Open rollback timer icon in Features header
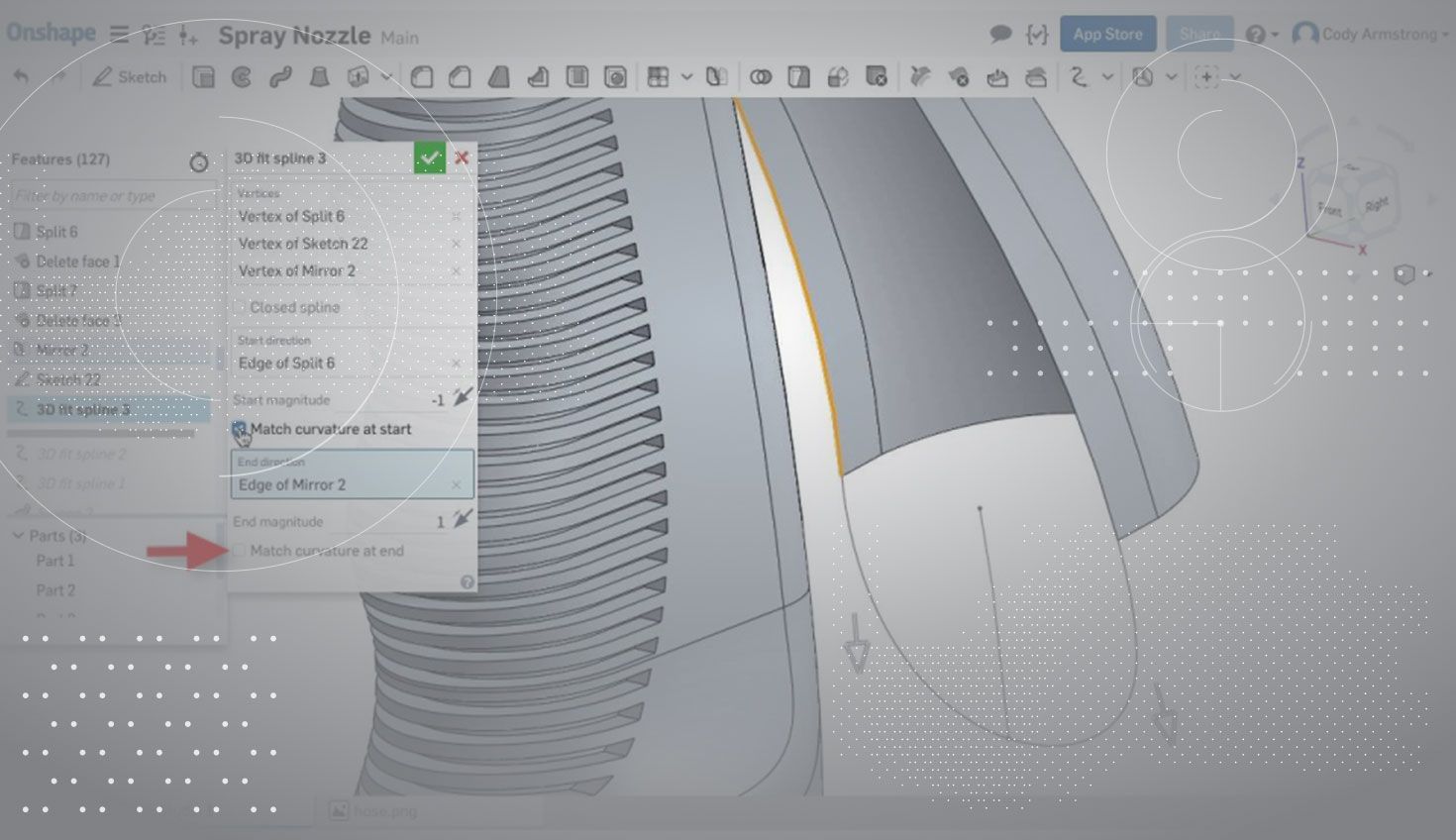Screen dimensions: 1456x840 click(199, 161)
